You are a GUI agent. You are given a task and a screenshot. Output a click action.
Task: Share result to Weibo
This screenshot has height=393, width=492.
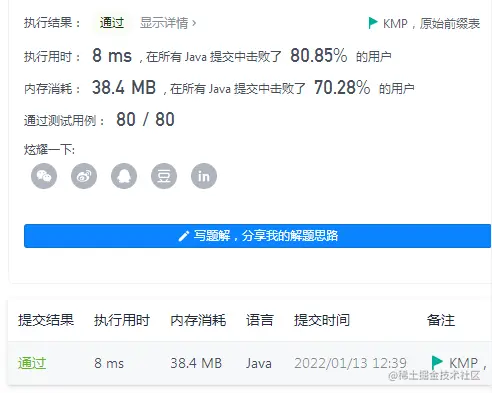click(84, 176)
